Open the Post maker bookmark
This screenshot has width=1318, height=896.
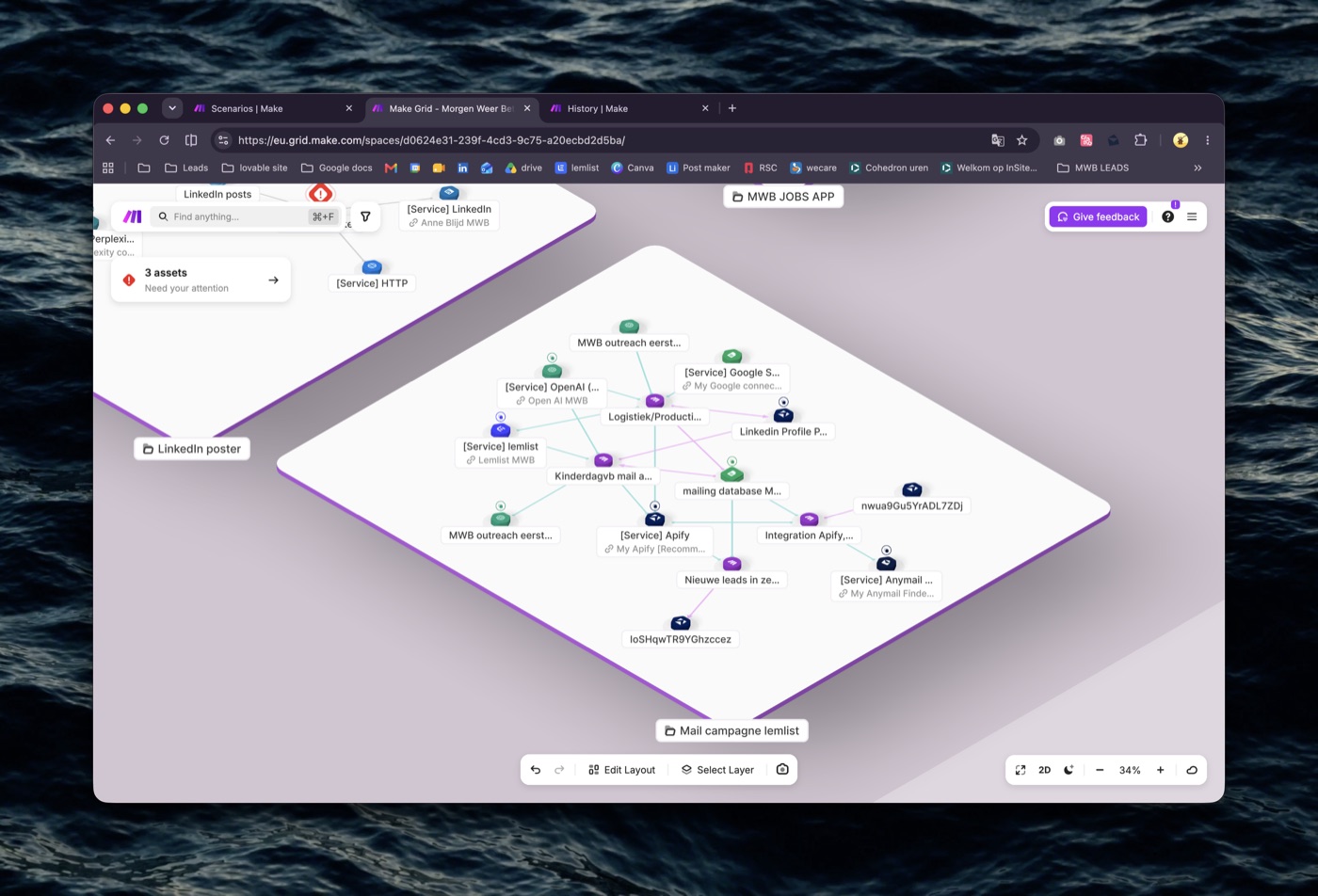click(x=698, y=168)
